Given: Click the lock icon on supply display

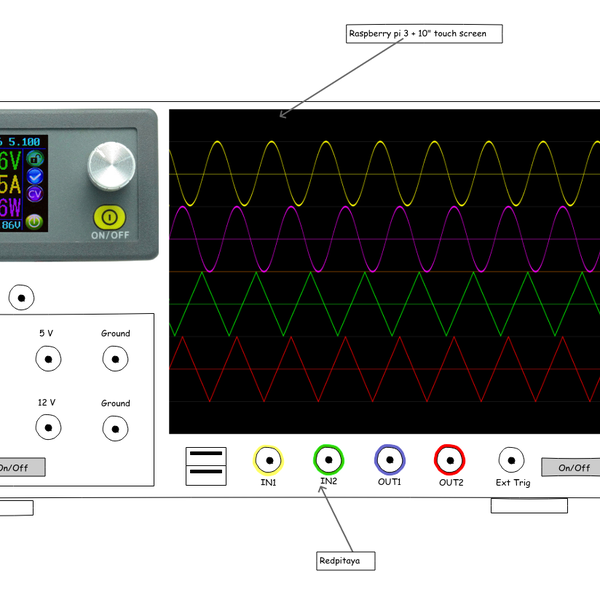Looking at the screenshot, I should coord(35,158).
